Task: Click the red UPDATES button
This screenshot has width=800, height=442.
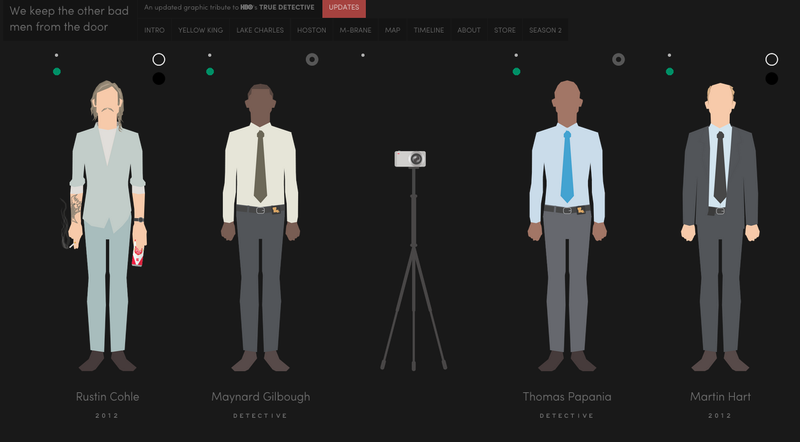Action: click(x=344, y=8)
